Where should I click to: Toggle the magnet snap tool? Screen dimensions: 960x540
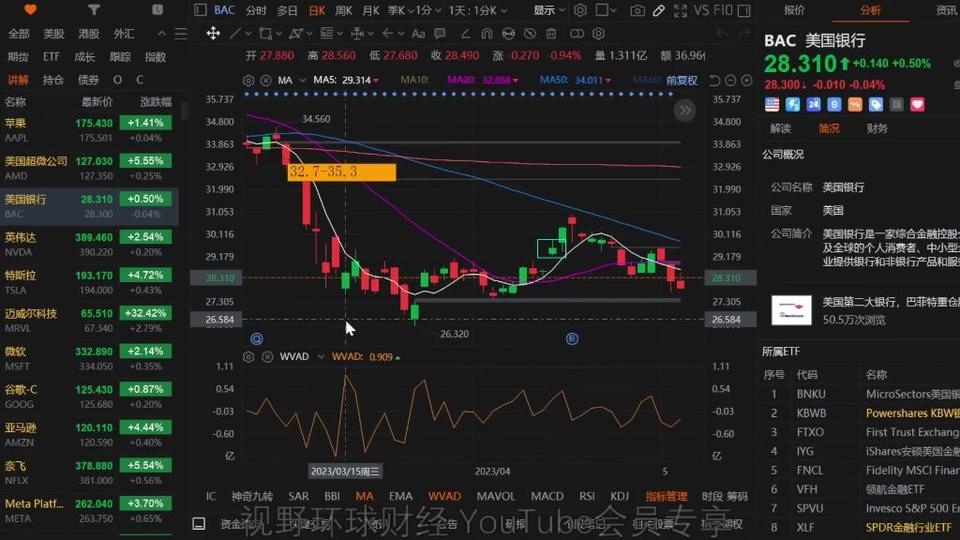click(x=487, y=33)
